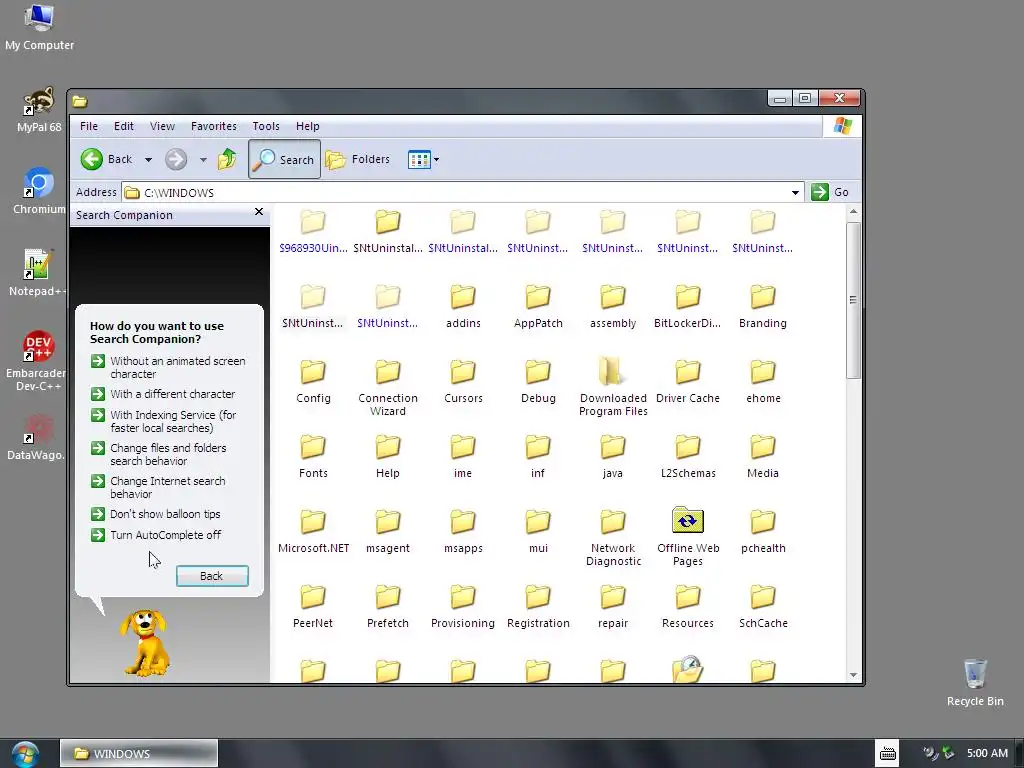Select the Config folder
1024x768 pixels.
tap(313, 382)
